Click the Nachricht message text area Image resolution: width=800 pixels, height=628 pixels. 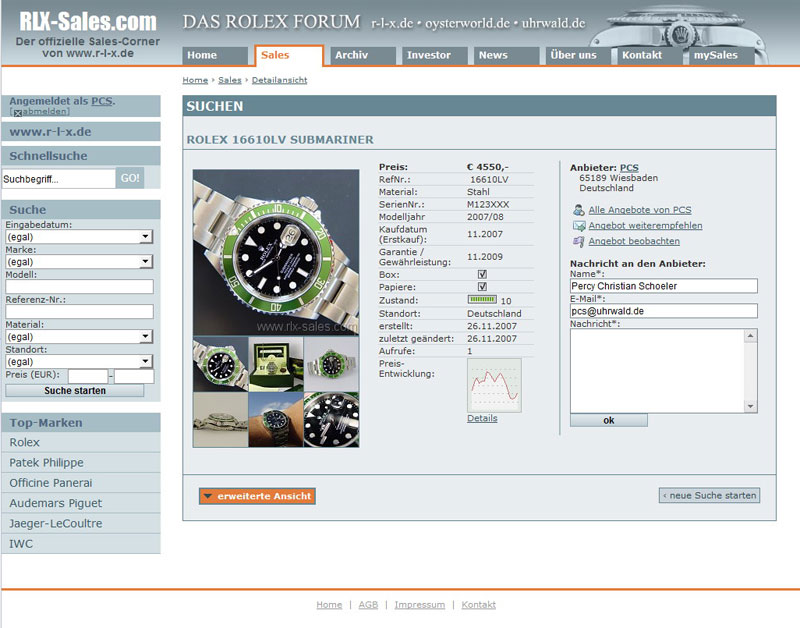658,370
